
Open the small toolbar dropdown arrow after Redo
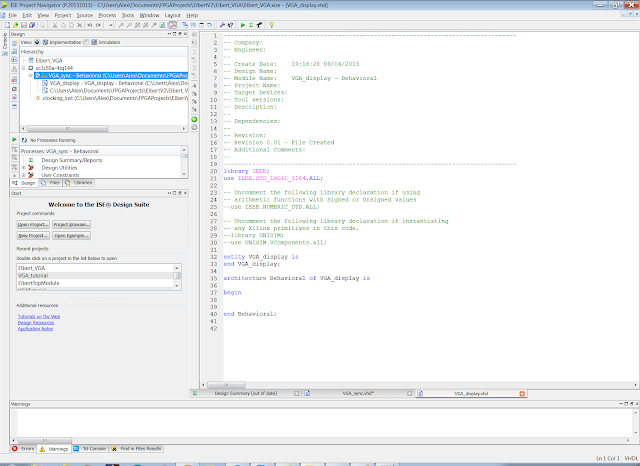pos(111,25)
